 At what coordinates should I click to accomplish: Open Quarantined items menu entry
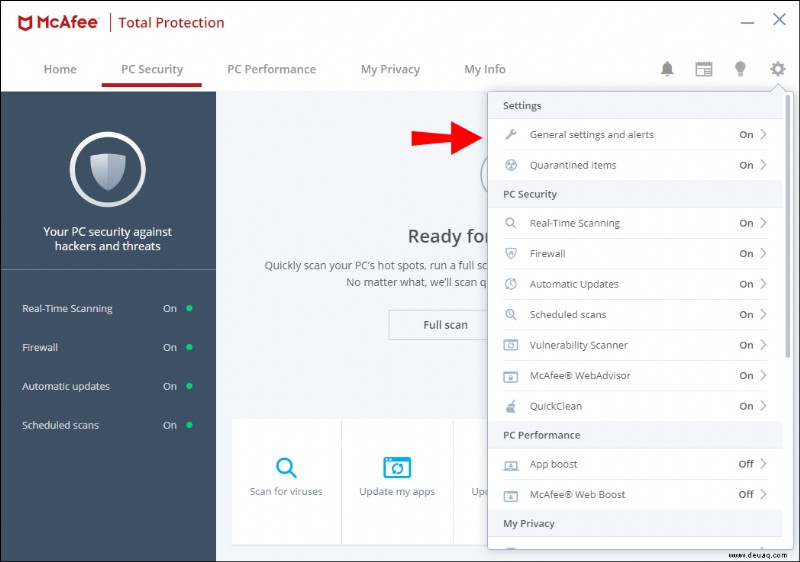[635, 165]
